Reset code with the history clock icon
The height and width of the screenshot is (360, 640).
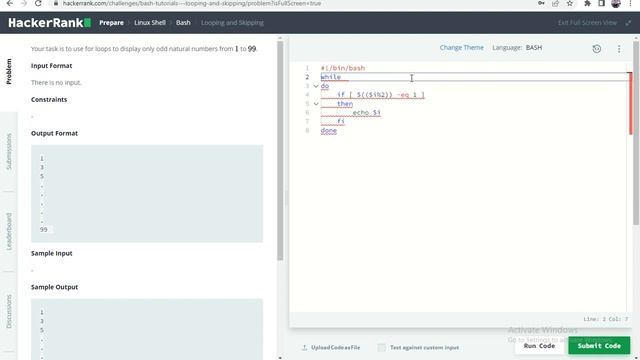597,49
